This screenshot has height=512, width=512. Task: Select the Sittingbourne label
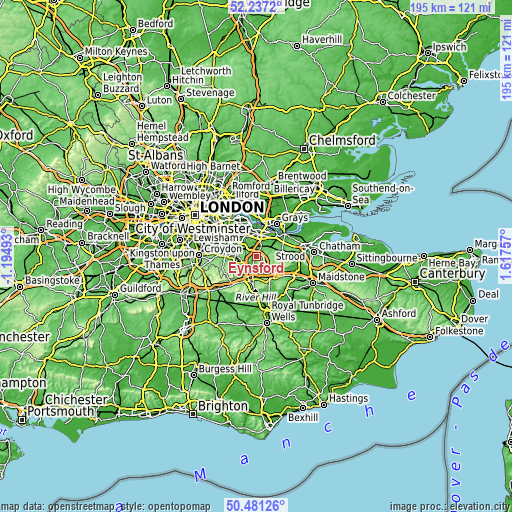[x=387, y=258]
